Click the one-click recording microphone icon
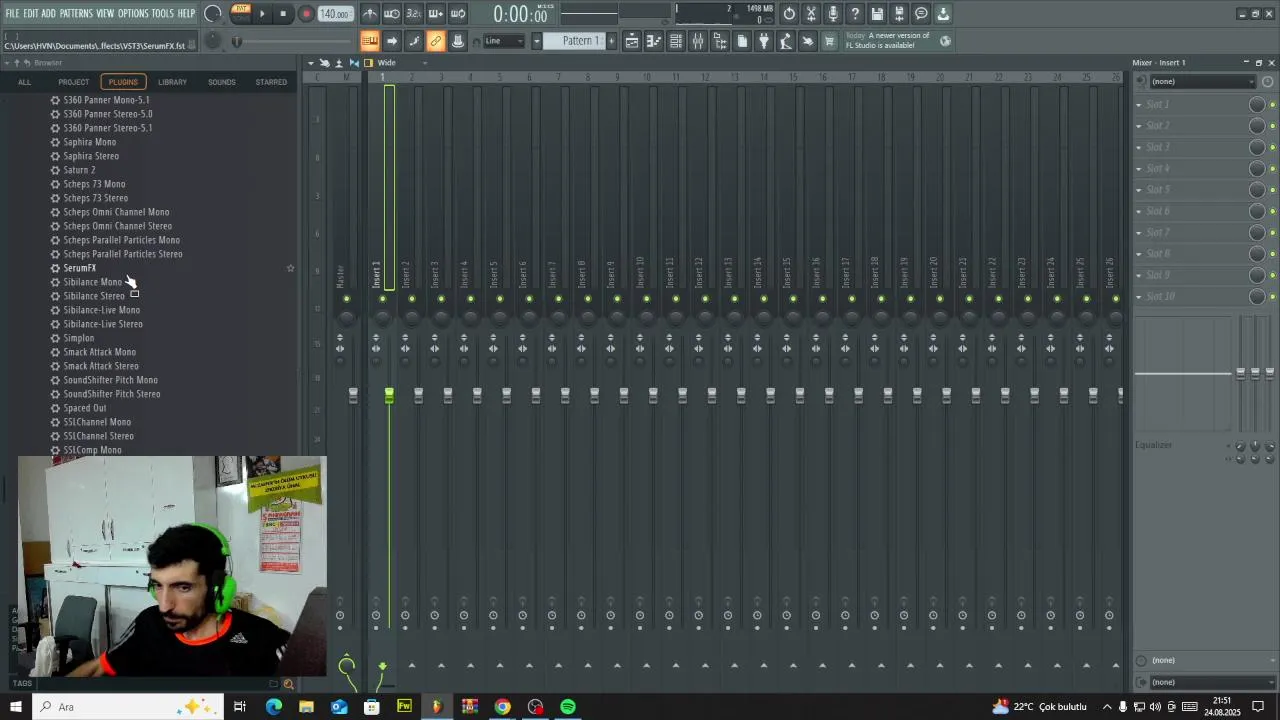The width and height of the screenshot is (1280, 720). tap(833, 14)
